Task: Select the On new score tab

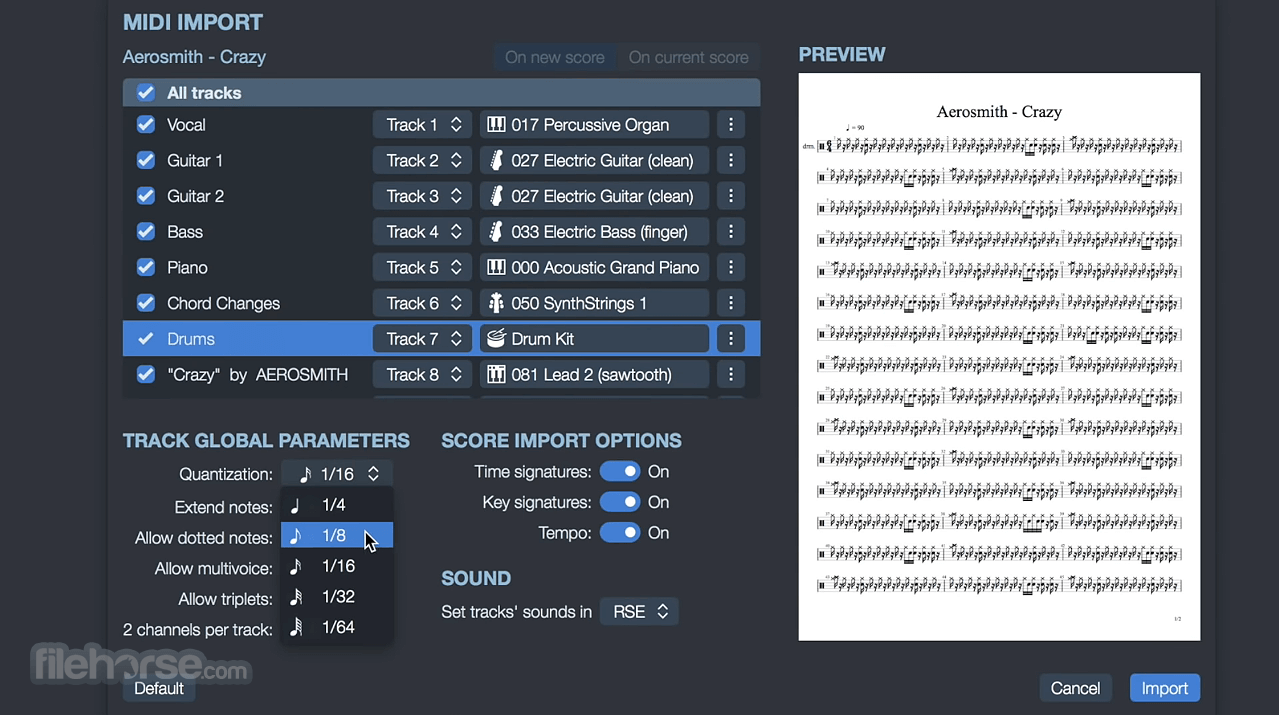Action: click(555, 58)
